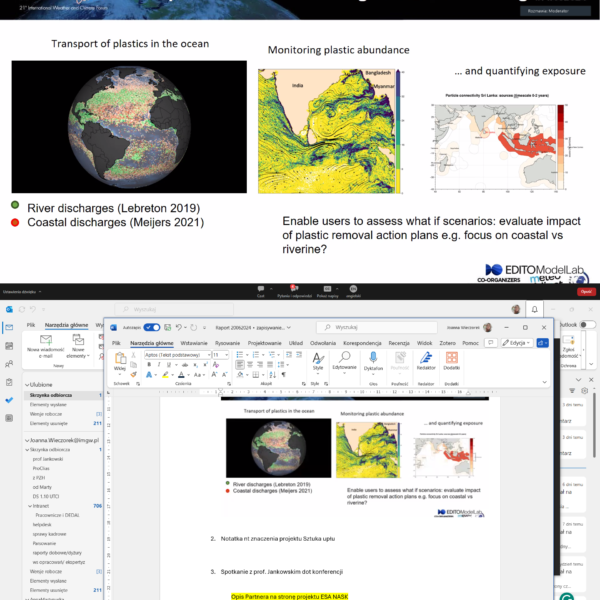Open Outlook Mail icon in sidebar

pyautogui.click(x=9, y=328)
